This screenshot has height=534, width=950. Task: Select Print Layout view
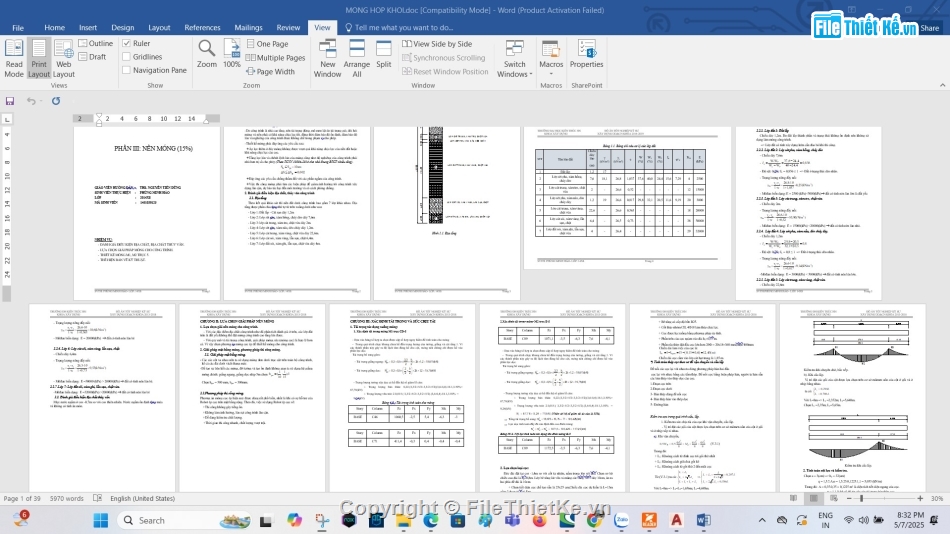[x=39, y=58]
